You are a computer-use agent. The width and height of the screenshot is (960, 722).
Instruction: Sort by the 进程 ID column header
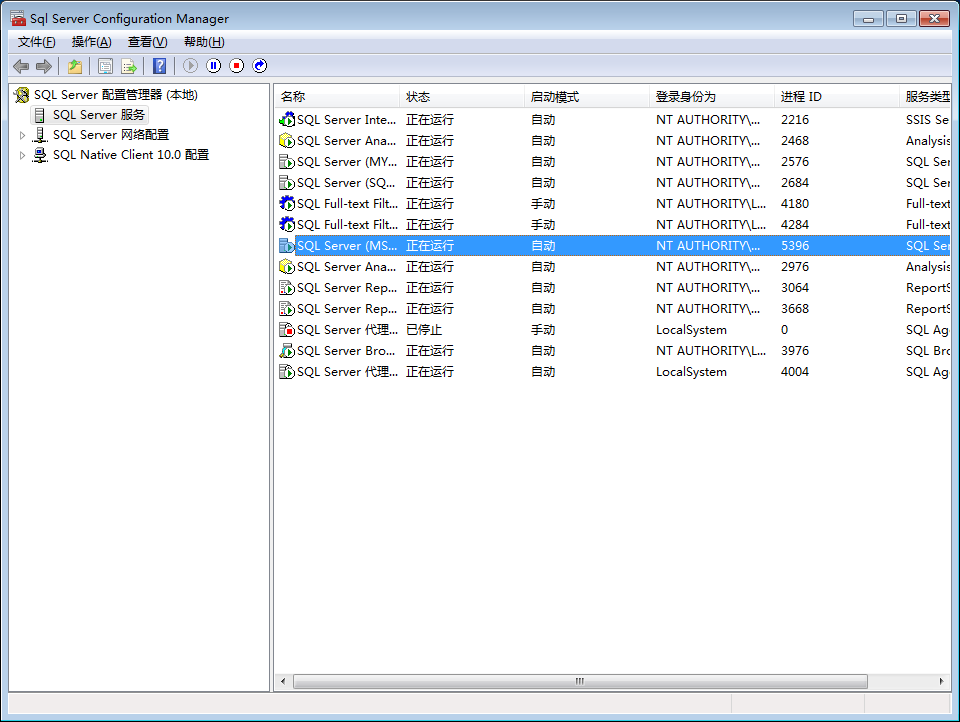pyautogui.click(x=836, y=97)
